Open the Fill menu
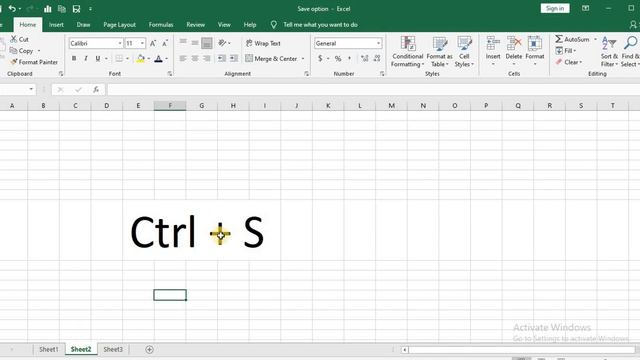 (x=566, y=51)
